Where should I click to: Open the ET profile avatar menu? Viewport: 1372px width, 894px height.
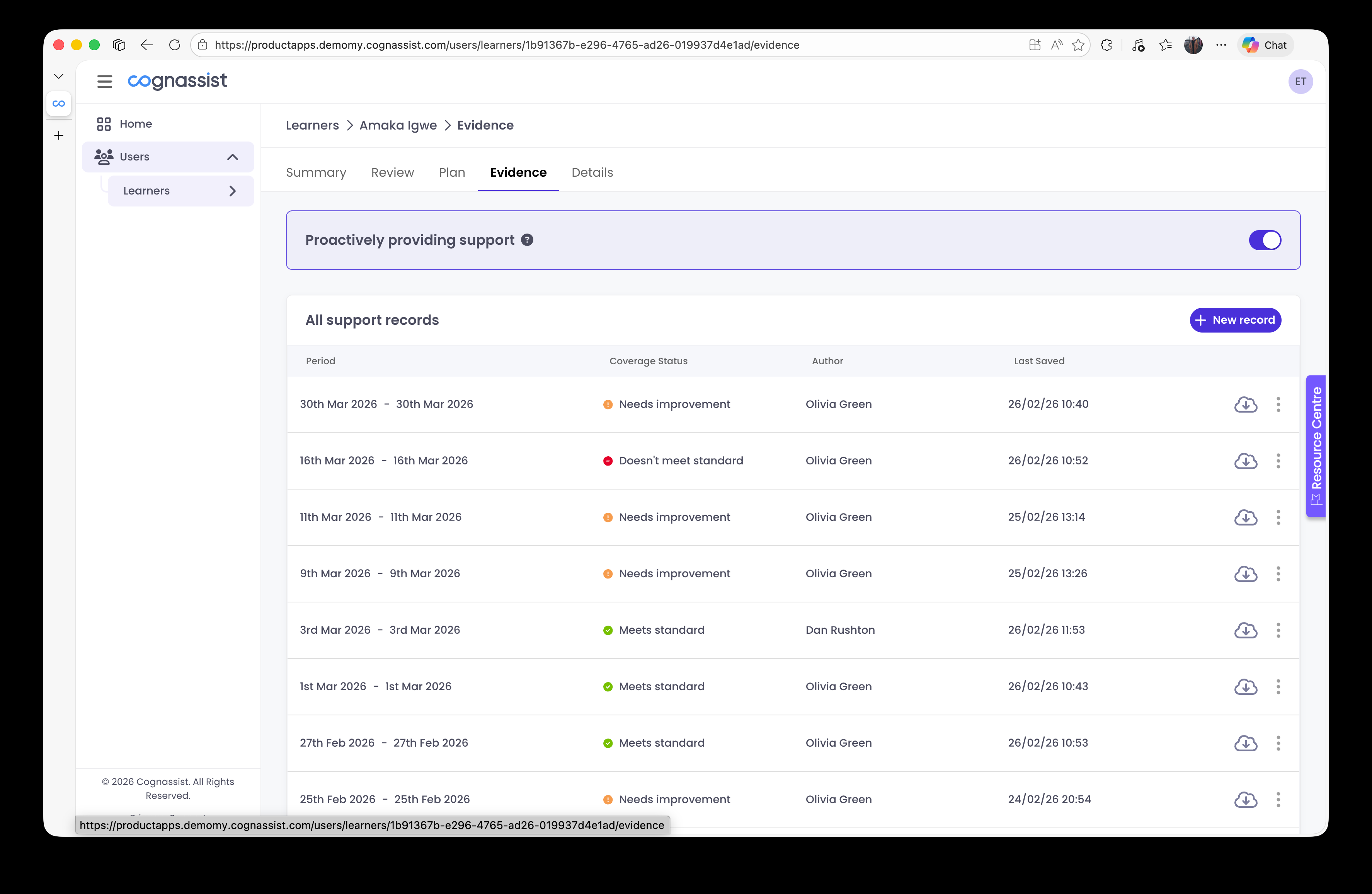[1301, 81]
